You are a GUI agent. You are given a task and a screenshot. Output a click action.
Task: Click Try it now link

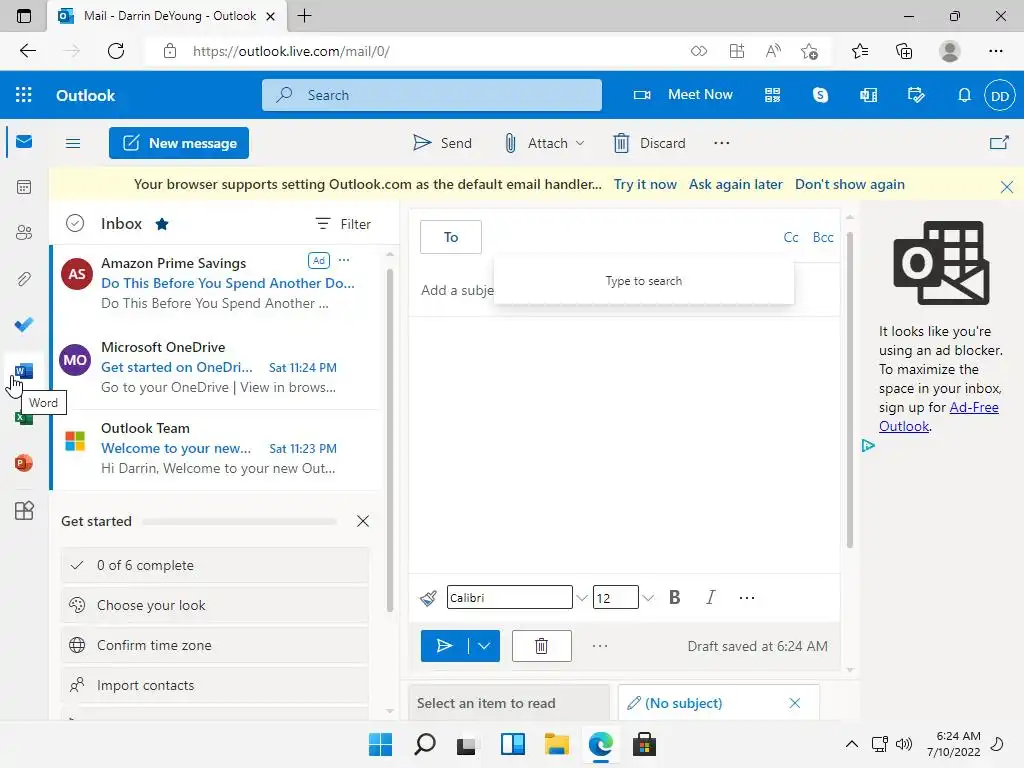pyautogui.click(x=645, y=184)
